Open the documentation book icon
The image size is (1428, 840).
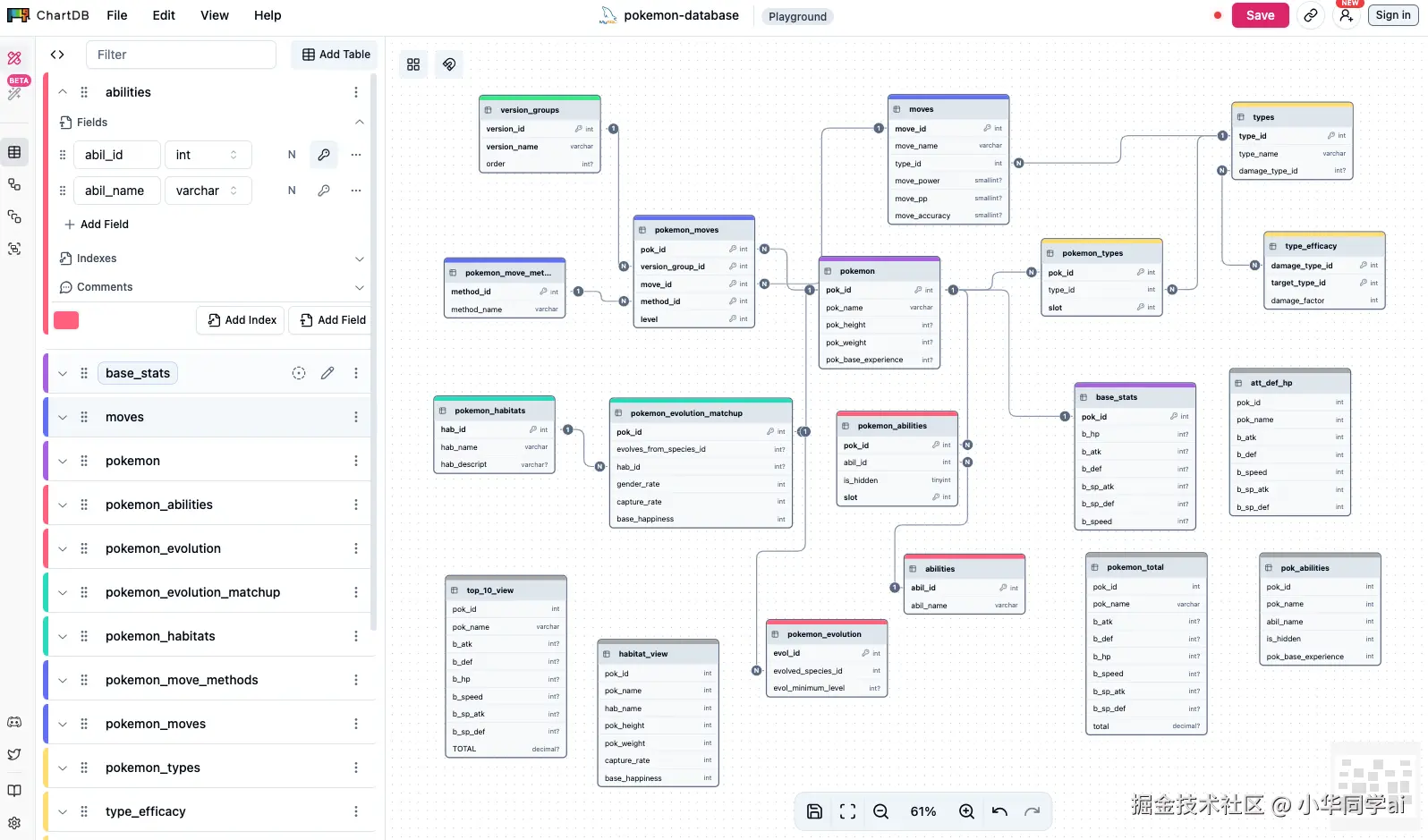(14, 791)
